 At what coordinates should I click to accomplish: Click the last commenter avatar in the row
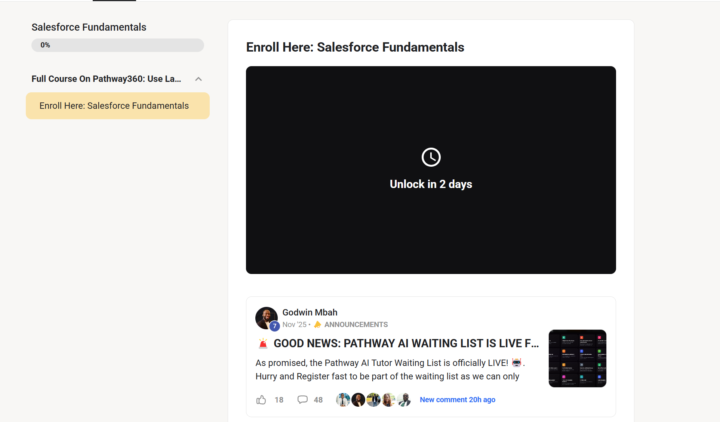click(x=404, y=399)
